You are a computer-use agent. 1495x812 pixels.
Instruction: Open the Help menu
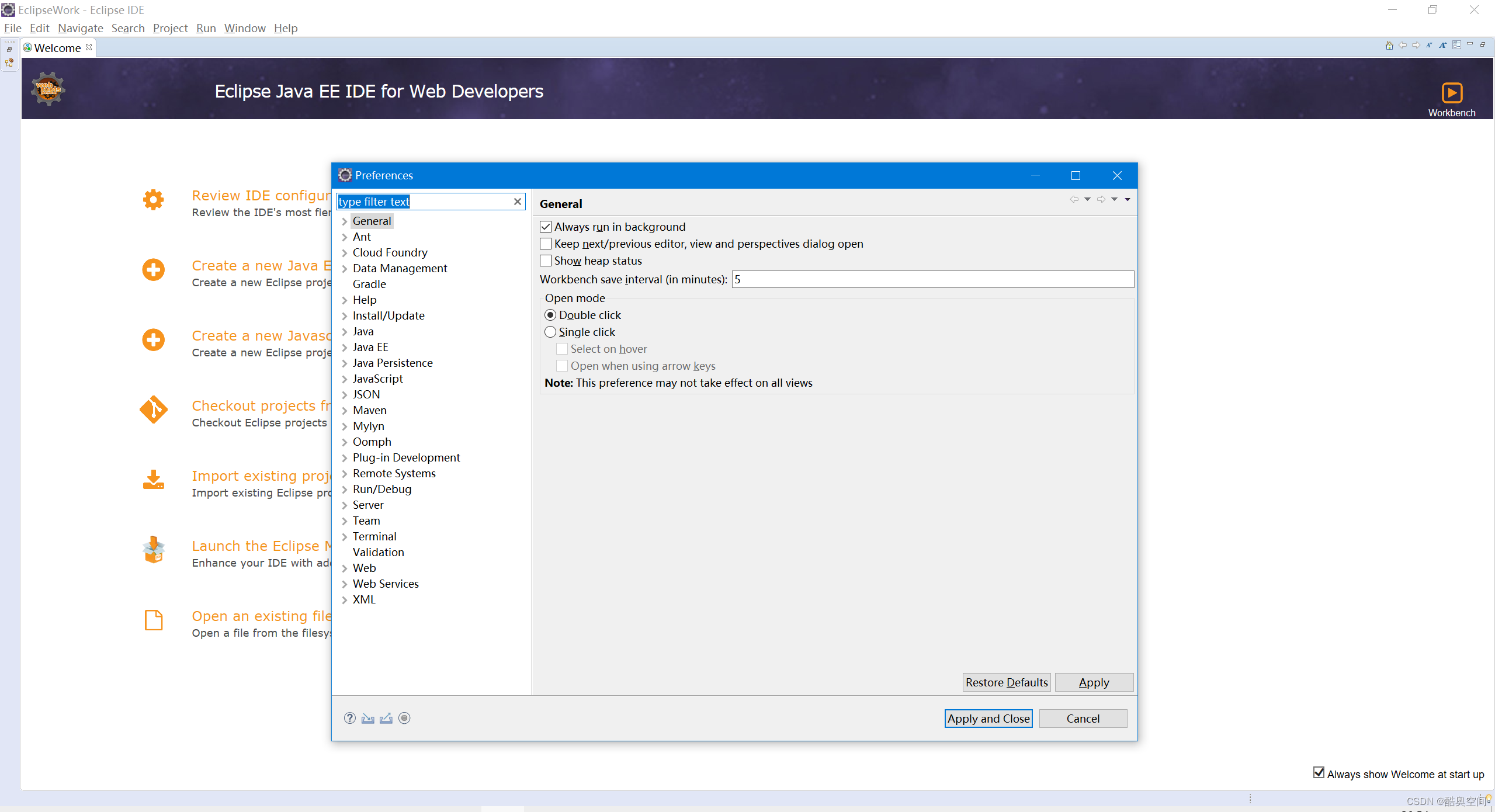pos(286,28)
